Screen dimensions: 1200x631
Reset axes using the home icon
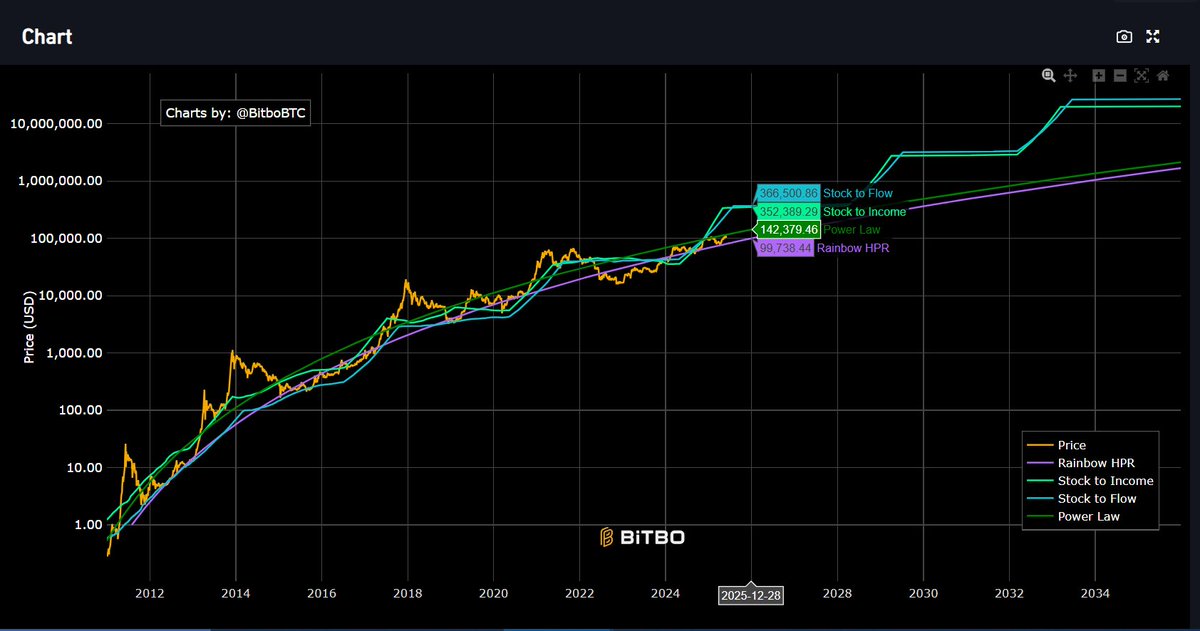[1163, 75]
